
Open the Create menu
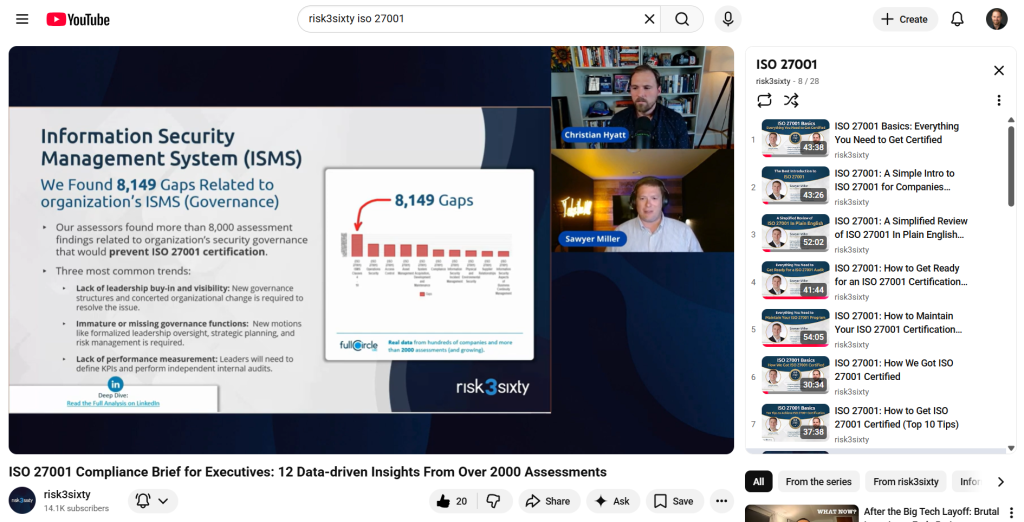point(904,19)
